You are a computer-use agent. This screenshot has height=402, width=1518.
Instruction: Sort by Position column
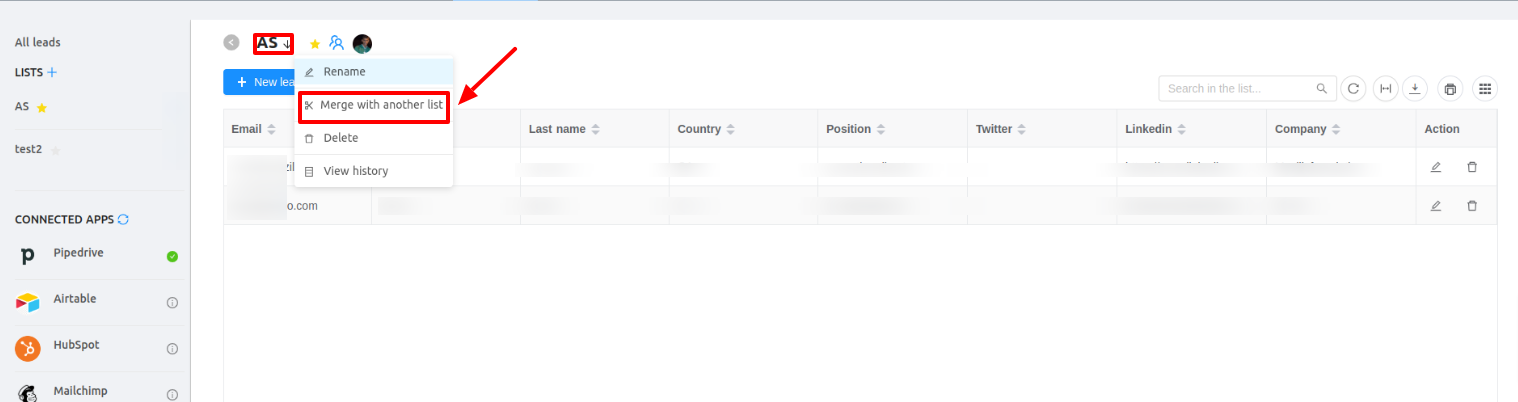[880, 130]
